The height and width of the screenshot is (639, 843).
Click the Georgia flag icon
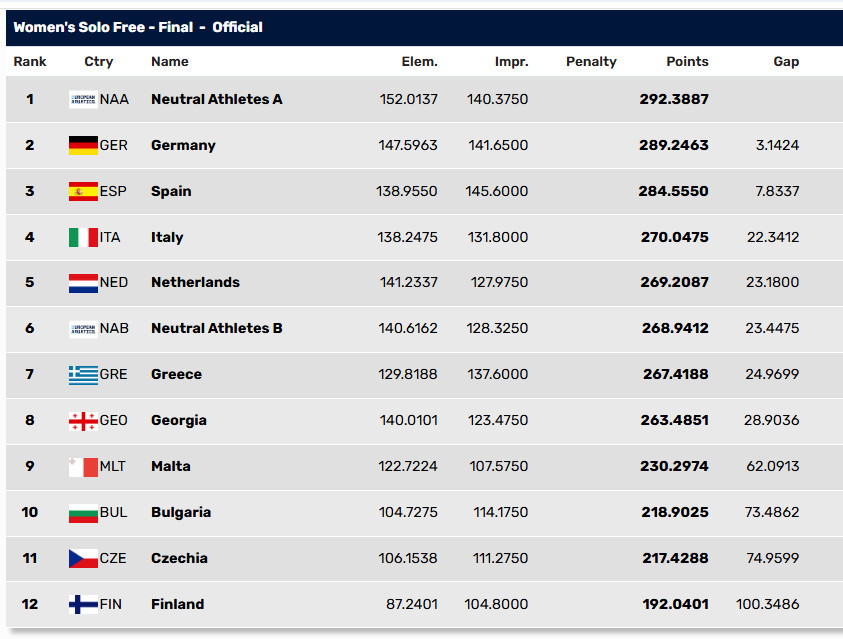(x=83, y=421)
